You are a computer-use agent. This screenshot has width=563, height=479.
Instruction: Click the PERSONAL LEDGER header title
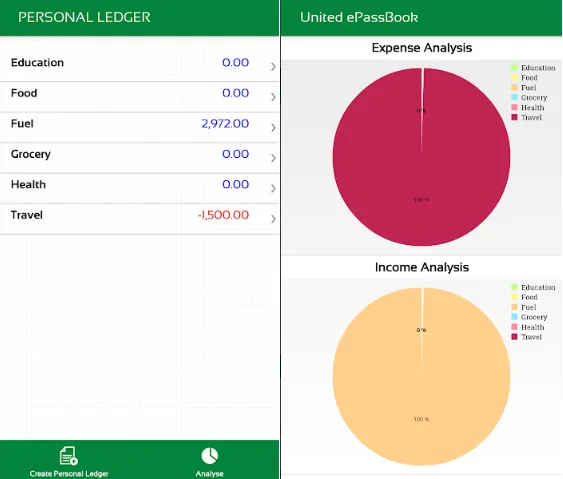pyautogui.click(x=84, y=17)
